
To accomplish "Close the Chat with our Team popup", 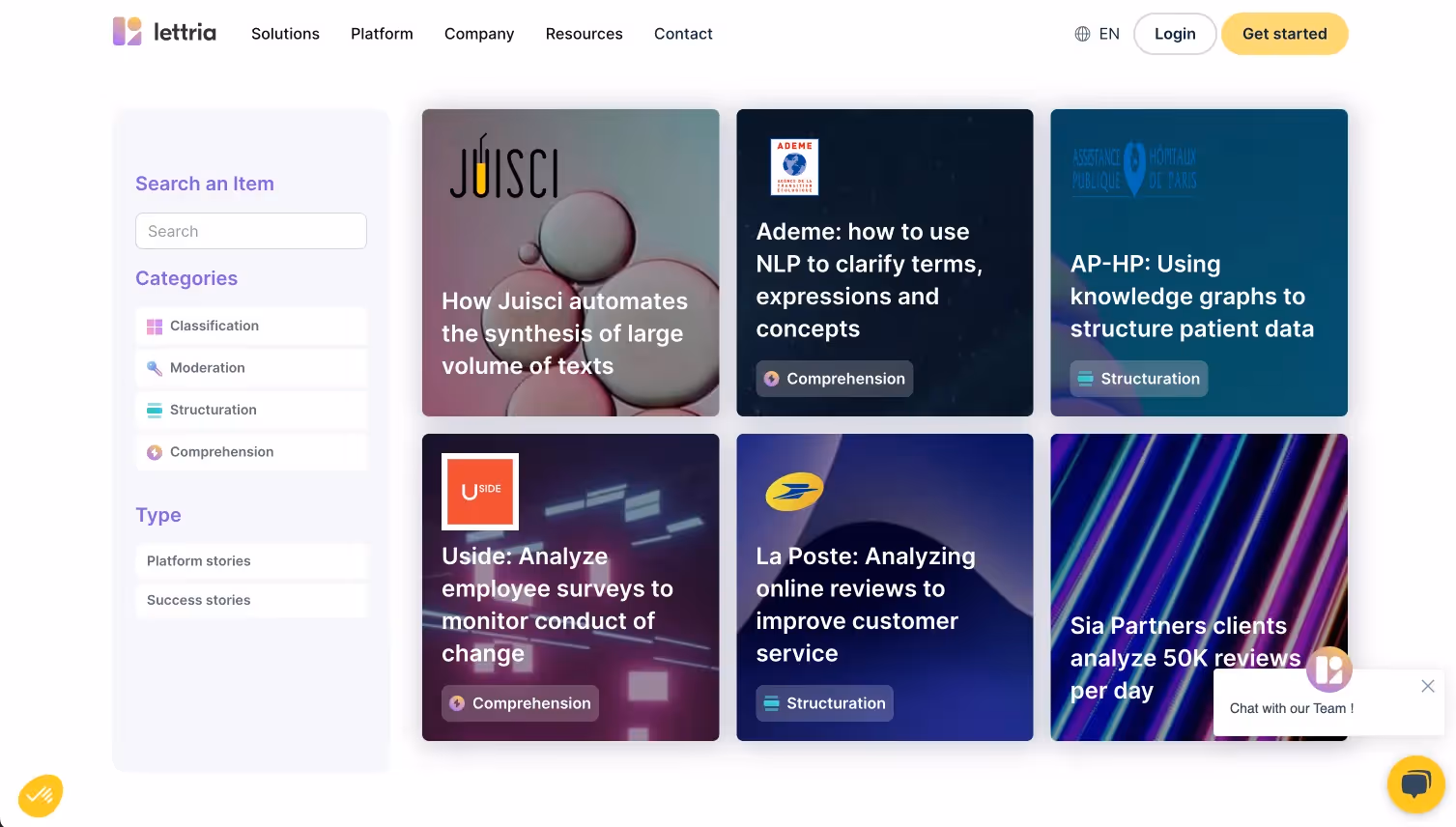I will tap(1427, 686).
